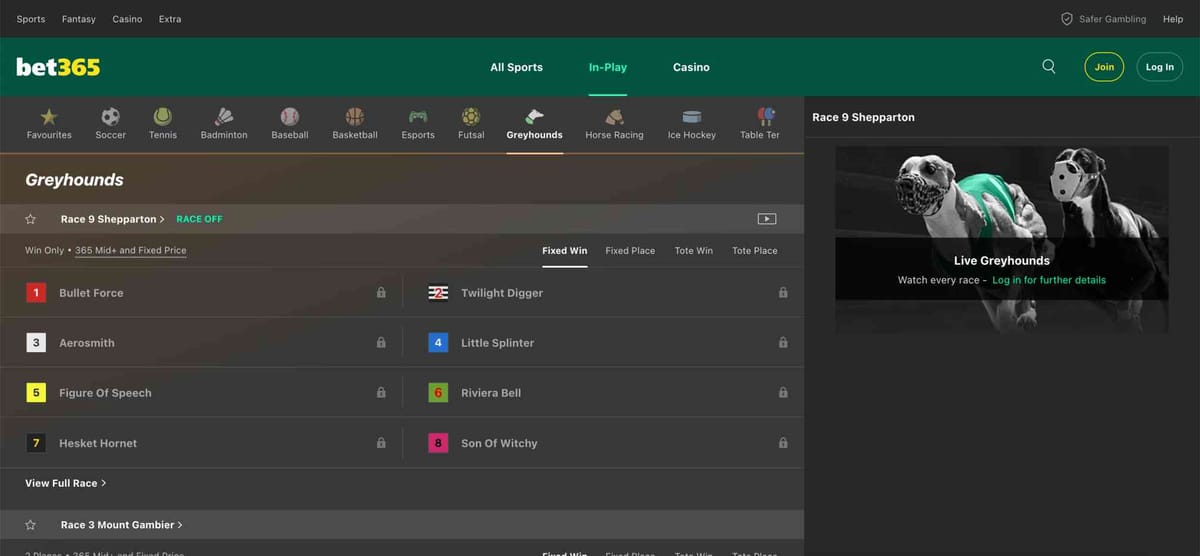Select runner Aerosmith

87,343
